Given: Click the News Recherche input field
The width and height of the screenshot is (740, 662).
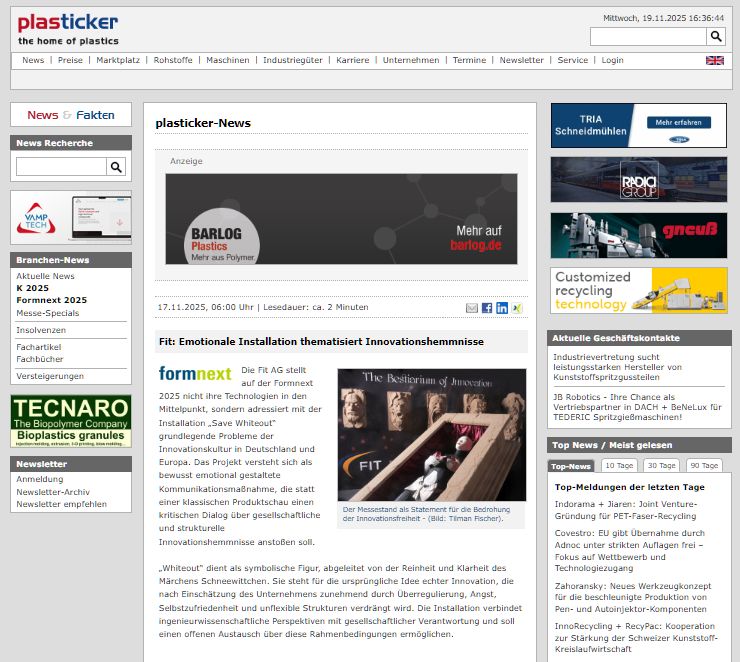Looking at the screenshot, I should [61, 167].
